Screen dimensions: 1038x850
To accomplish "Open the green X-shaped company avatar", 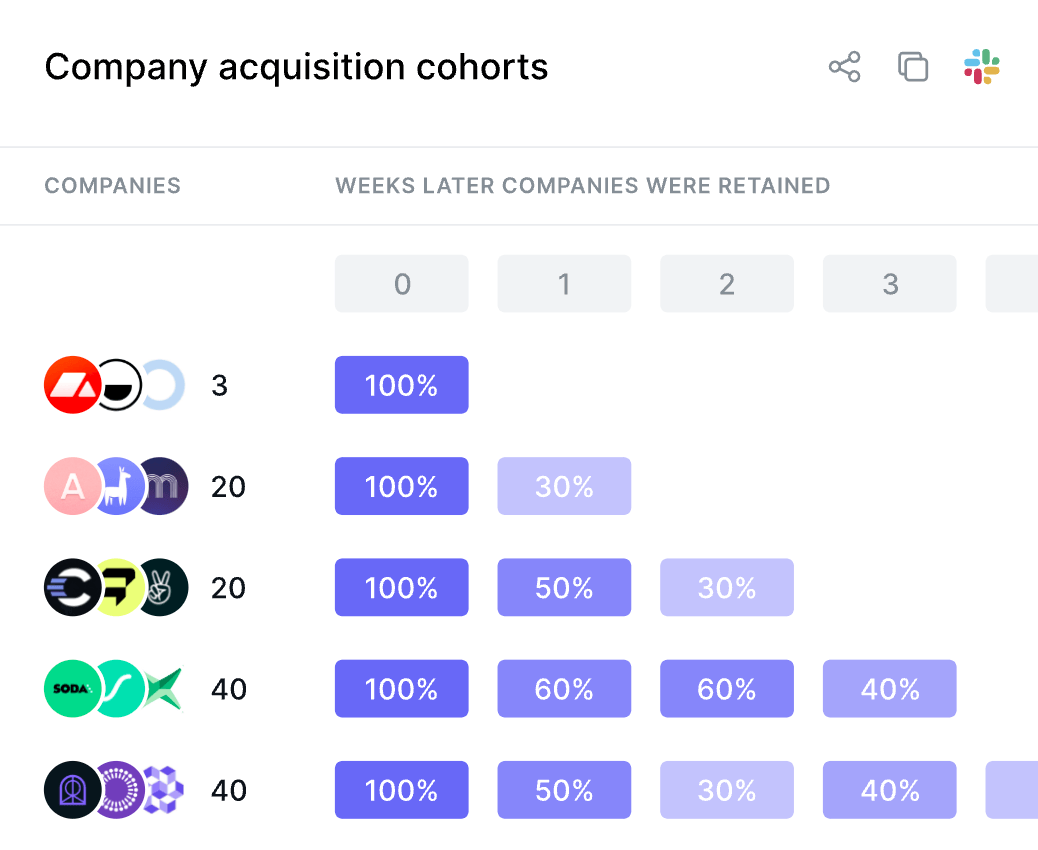I will click(x=161, y=688).
